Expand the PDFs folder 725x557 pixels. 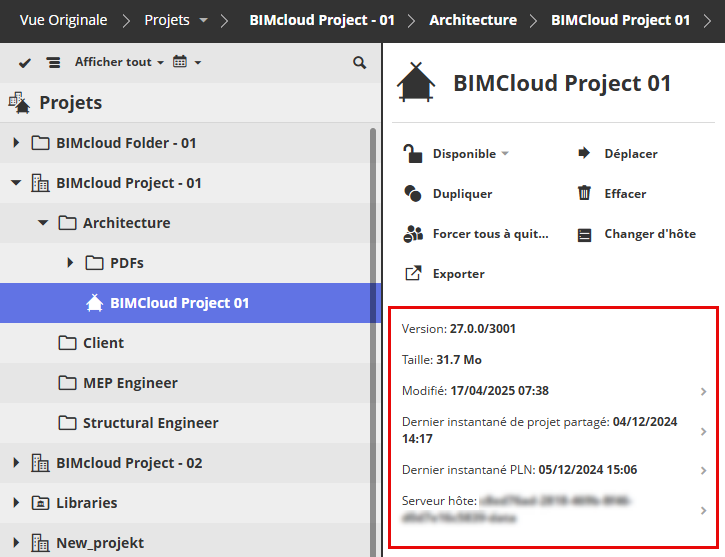point(70,263)
